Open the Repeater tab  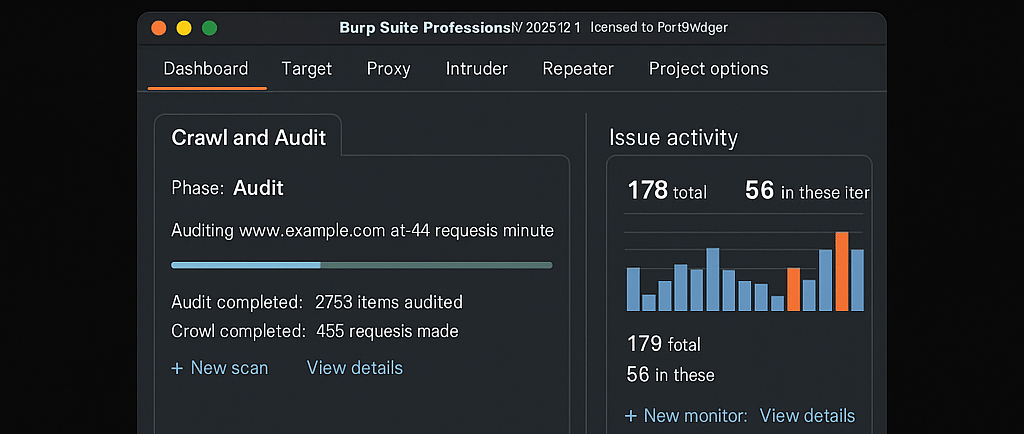point(578,69)
